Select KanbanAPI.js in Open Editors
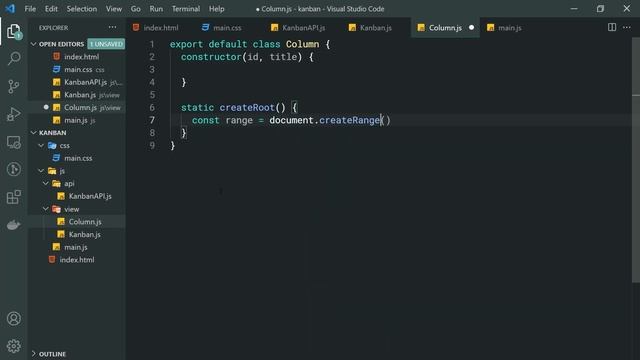Screen dimensions: 640x360 click(x=77, y=82)
